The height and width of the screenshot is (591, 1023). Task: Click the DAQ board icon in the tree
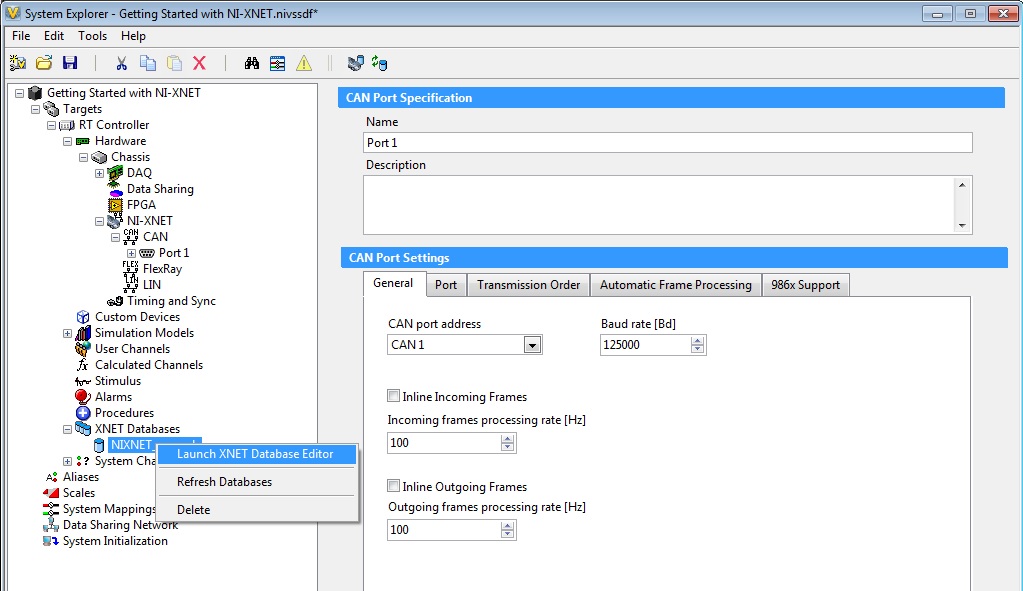pos(115,173)
